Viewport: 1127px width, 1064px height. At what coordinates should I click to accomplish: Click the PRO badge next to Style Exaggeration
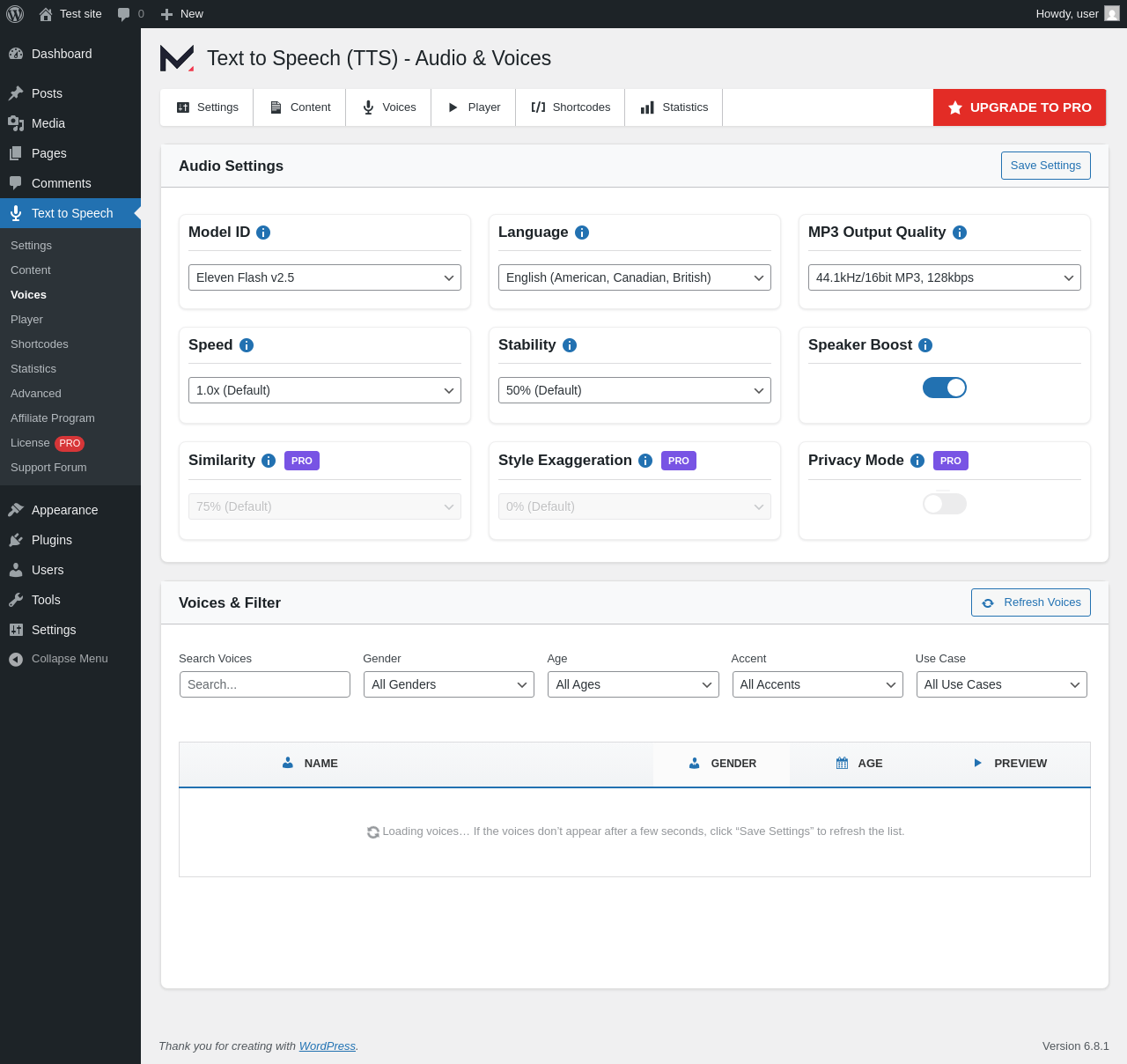(679, 461)
